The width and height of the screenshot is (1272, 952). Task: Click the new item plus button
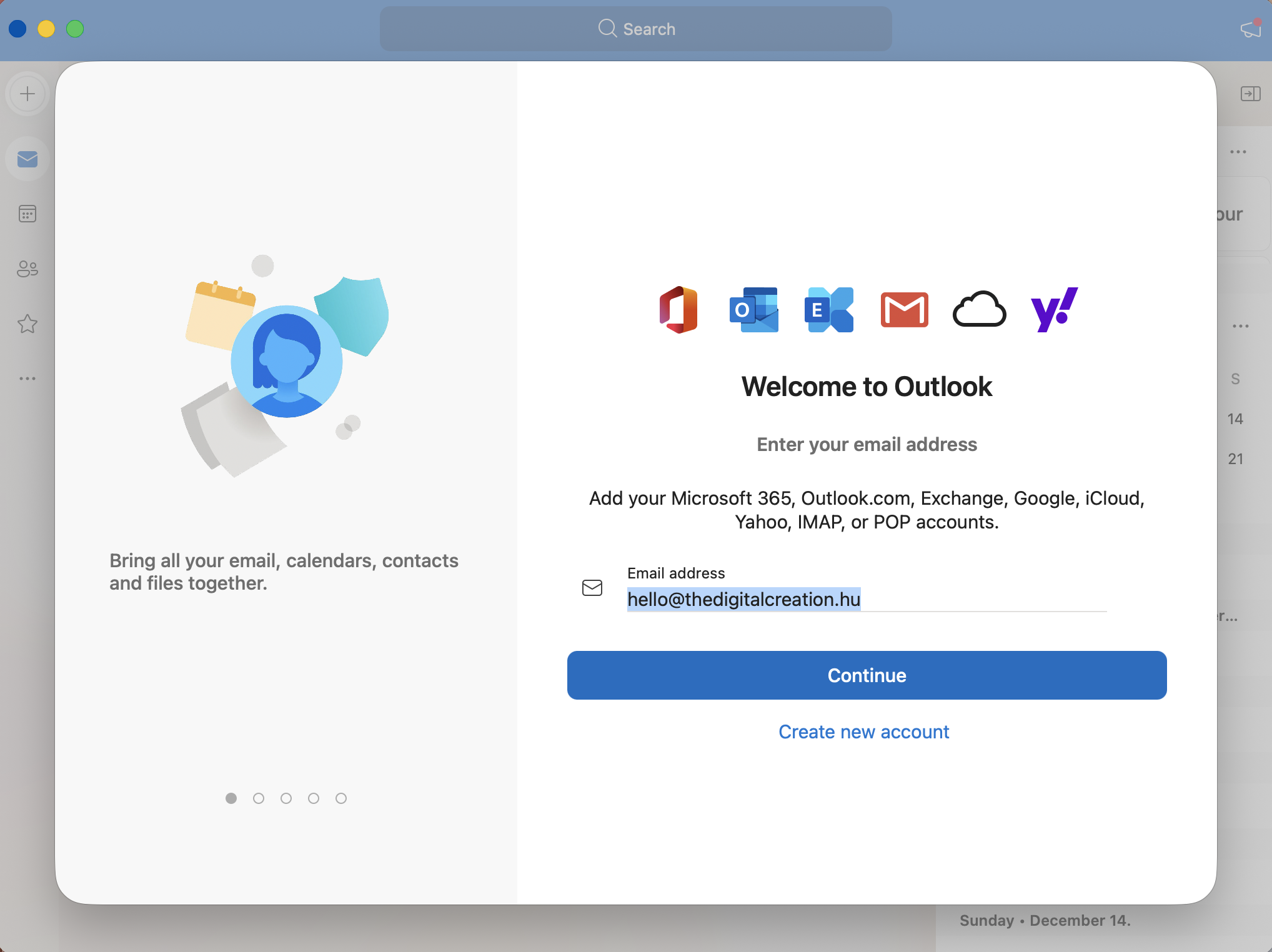[x=27, y=94]
